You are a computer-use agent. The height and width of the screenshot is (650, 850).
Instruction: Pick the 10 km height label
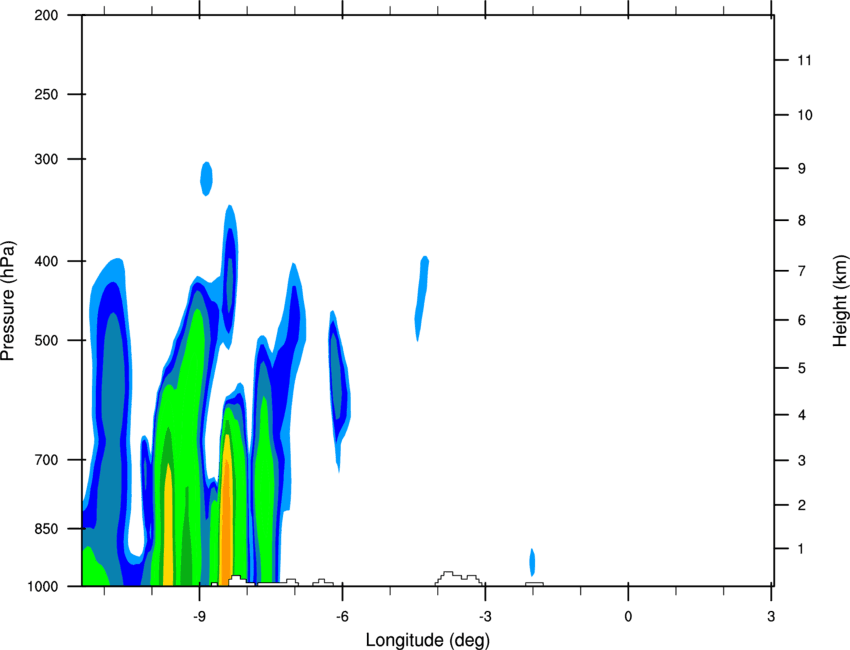[805, 115]
